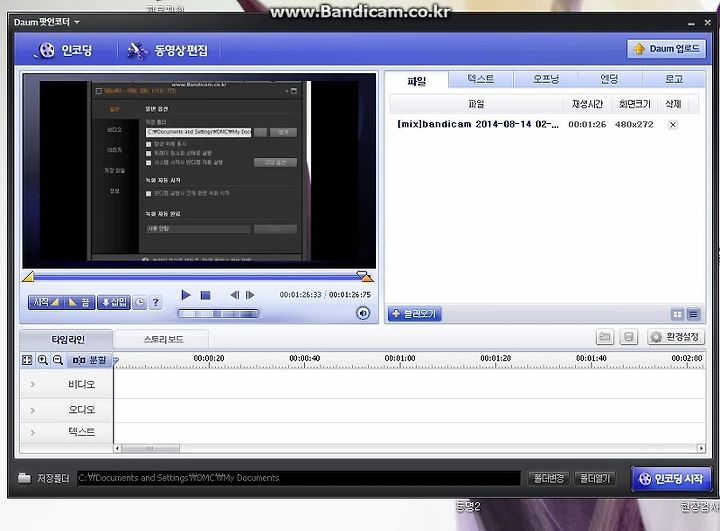Viewport: 720px width, 531px height.
Task: Switch file list to thumbnail view
Action: coord(677,314)
